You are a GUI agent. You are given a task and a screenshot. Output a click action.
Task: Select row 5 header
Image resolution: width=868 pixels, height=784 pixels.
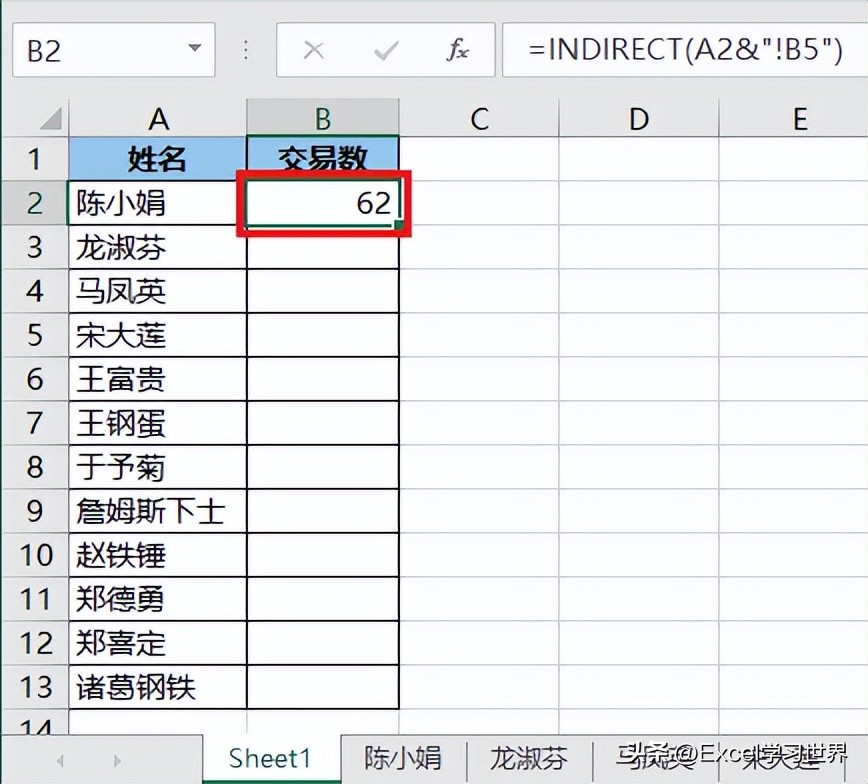(35, 335)
